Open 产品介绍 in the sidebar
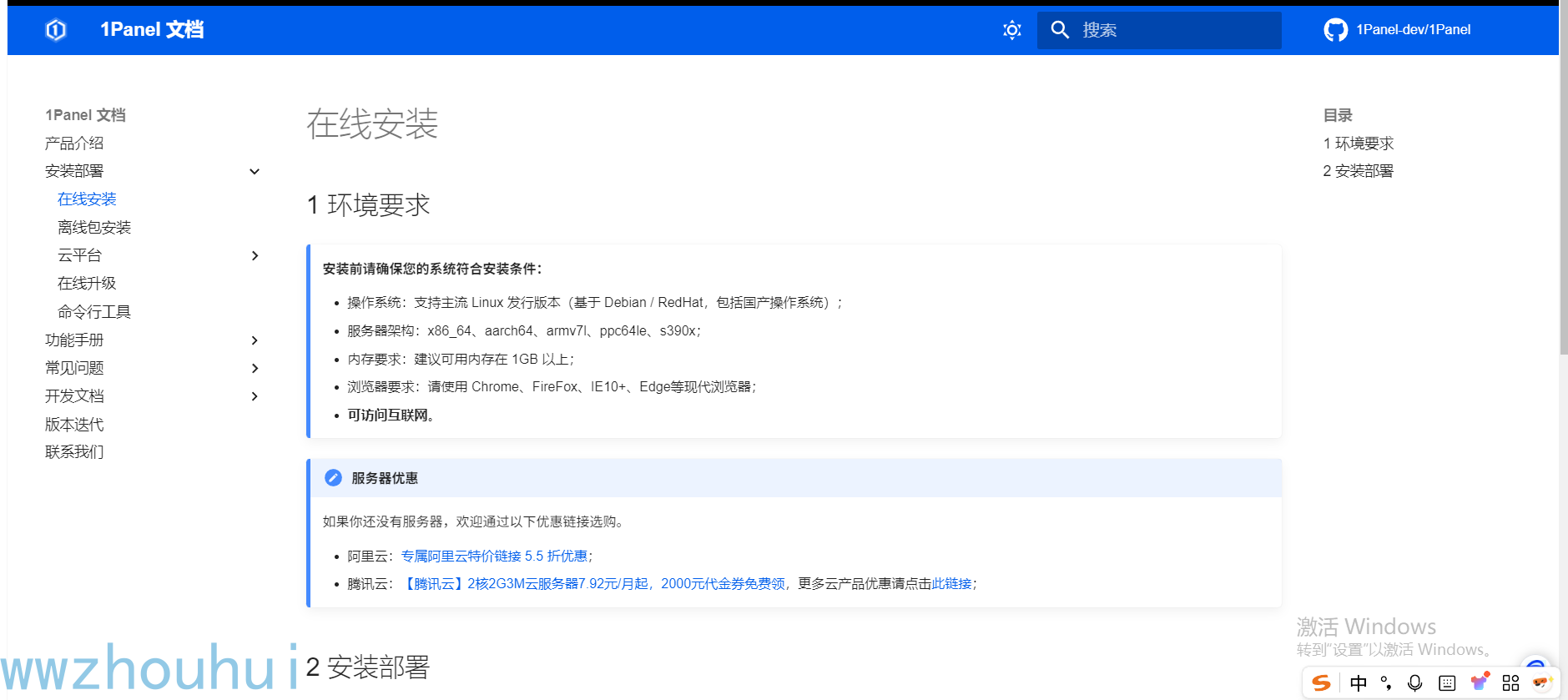1568x700 pixels. [x=74, y=144]
